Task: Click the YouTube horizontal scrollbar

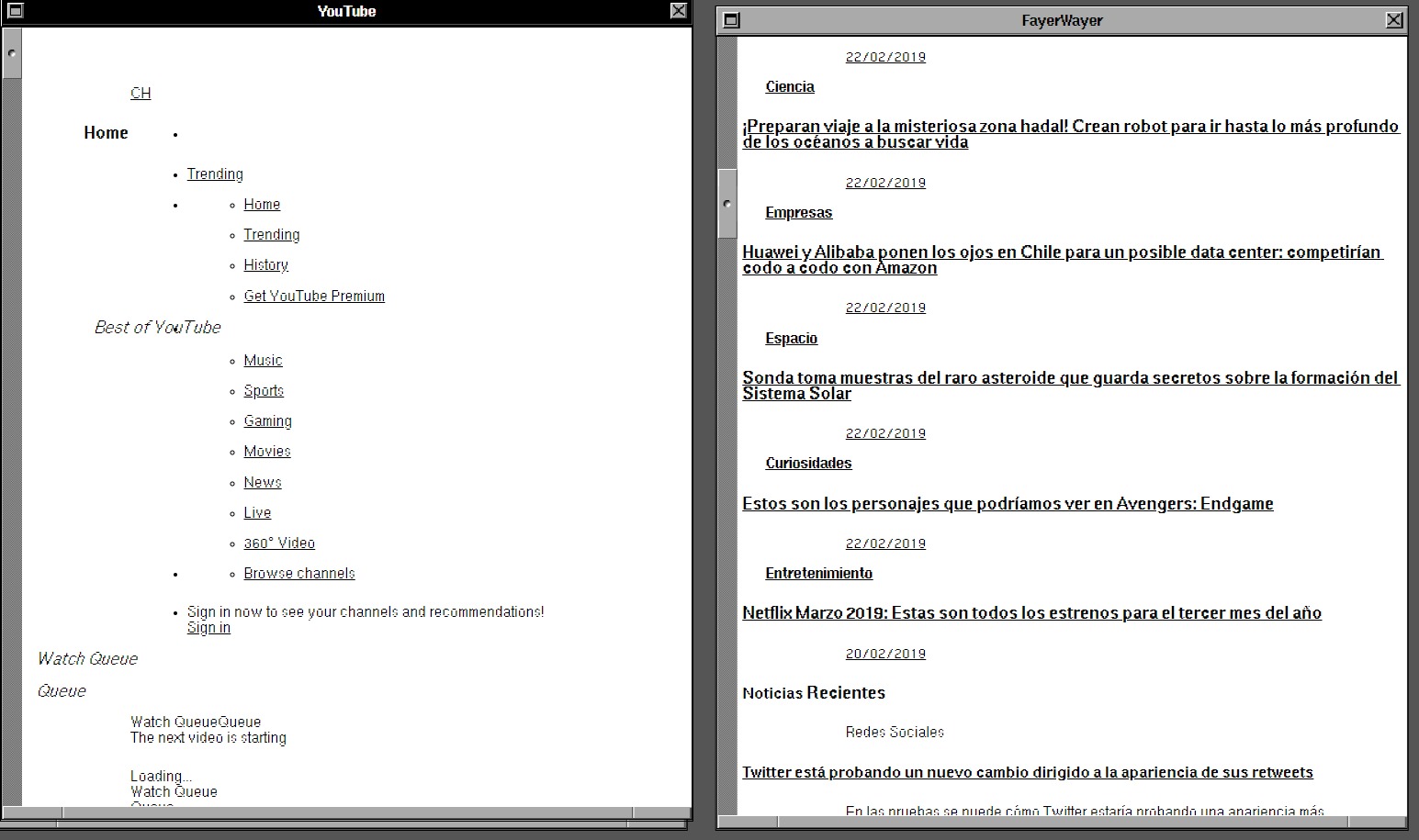Action: tap(347, 812)
